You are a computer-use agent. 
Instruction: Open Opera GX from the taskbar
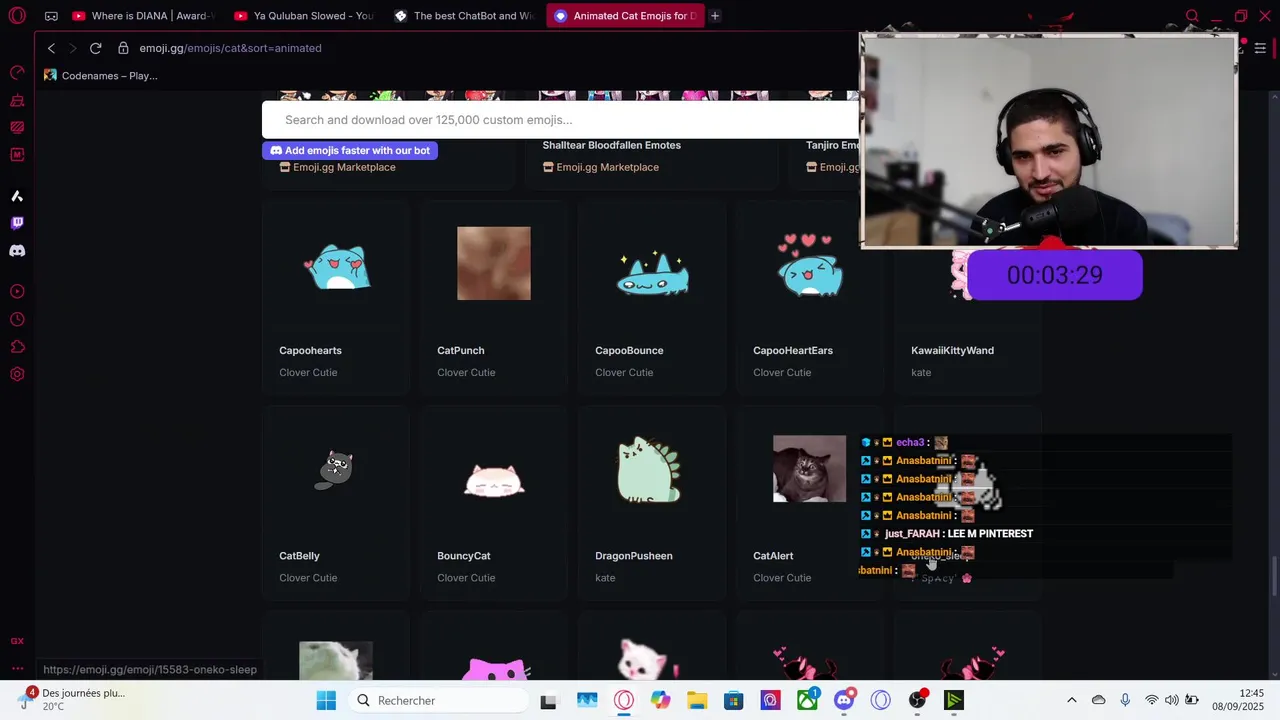click(624, 701)
